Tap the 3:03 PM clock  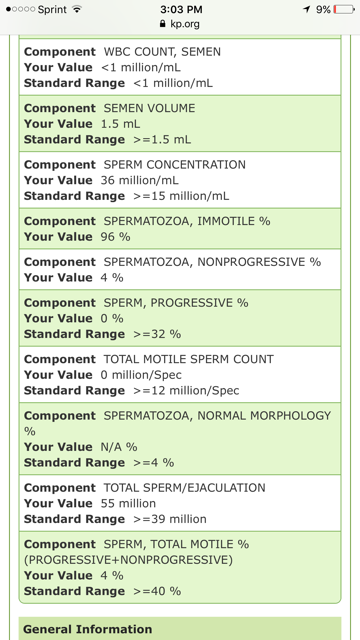181,9
